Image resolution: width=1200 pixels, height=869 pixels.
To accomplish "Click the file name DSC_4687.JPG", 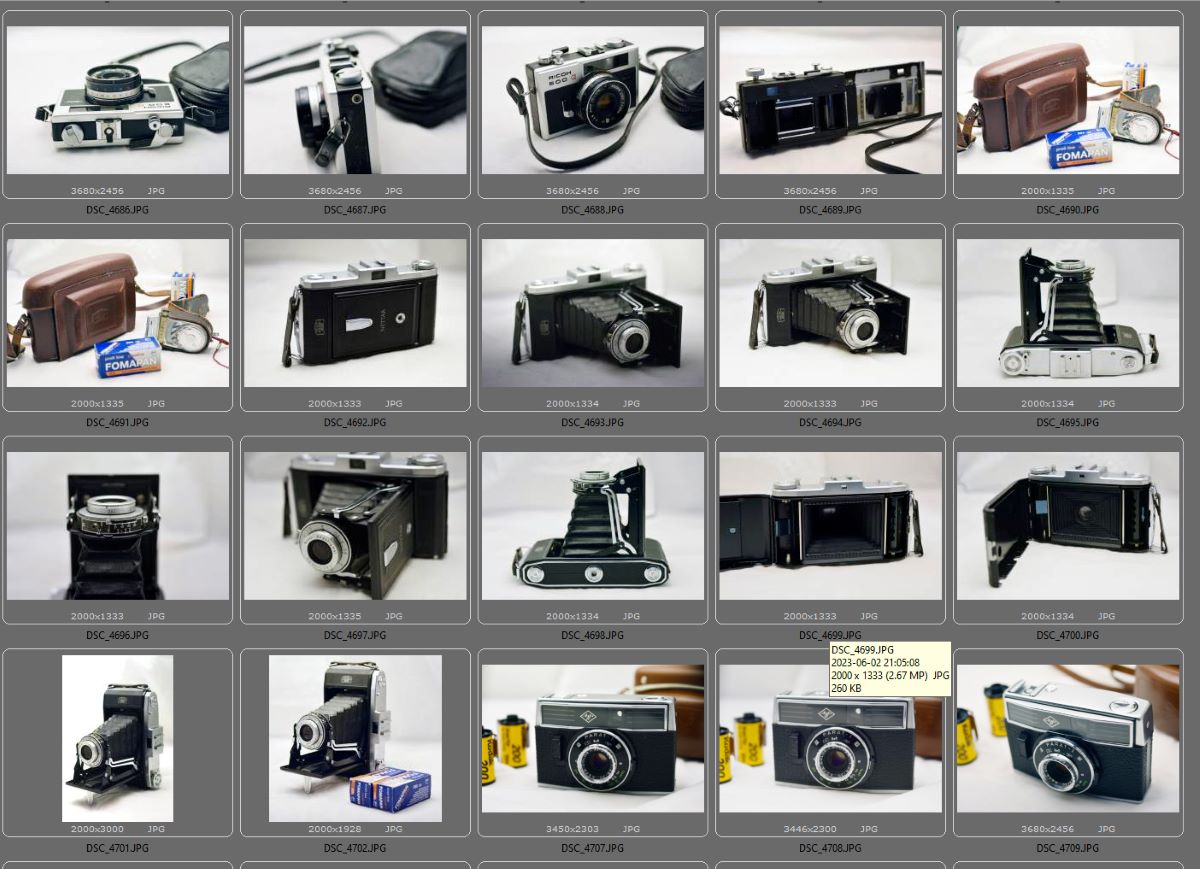I will pyautogui.click(x=355, y=210).
